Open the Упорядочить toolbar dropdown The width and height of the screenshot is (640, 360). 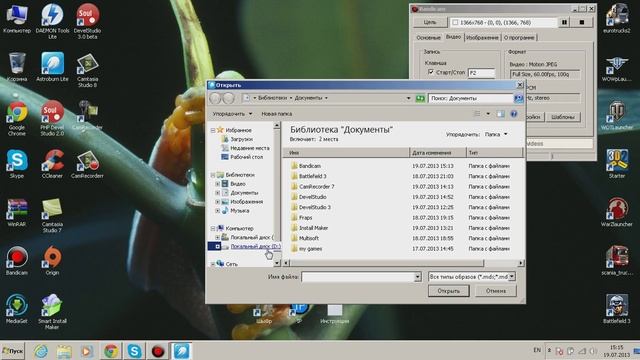(232, 114)
